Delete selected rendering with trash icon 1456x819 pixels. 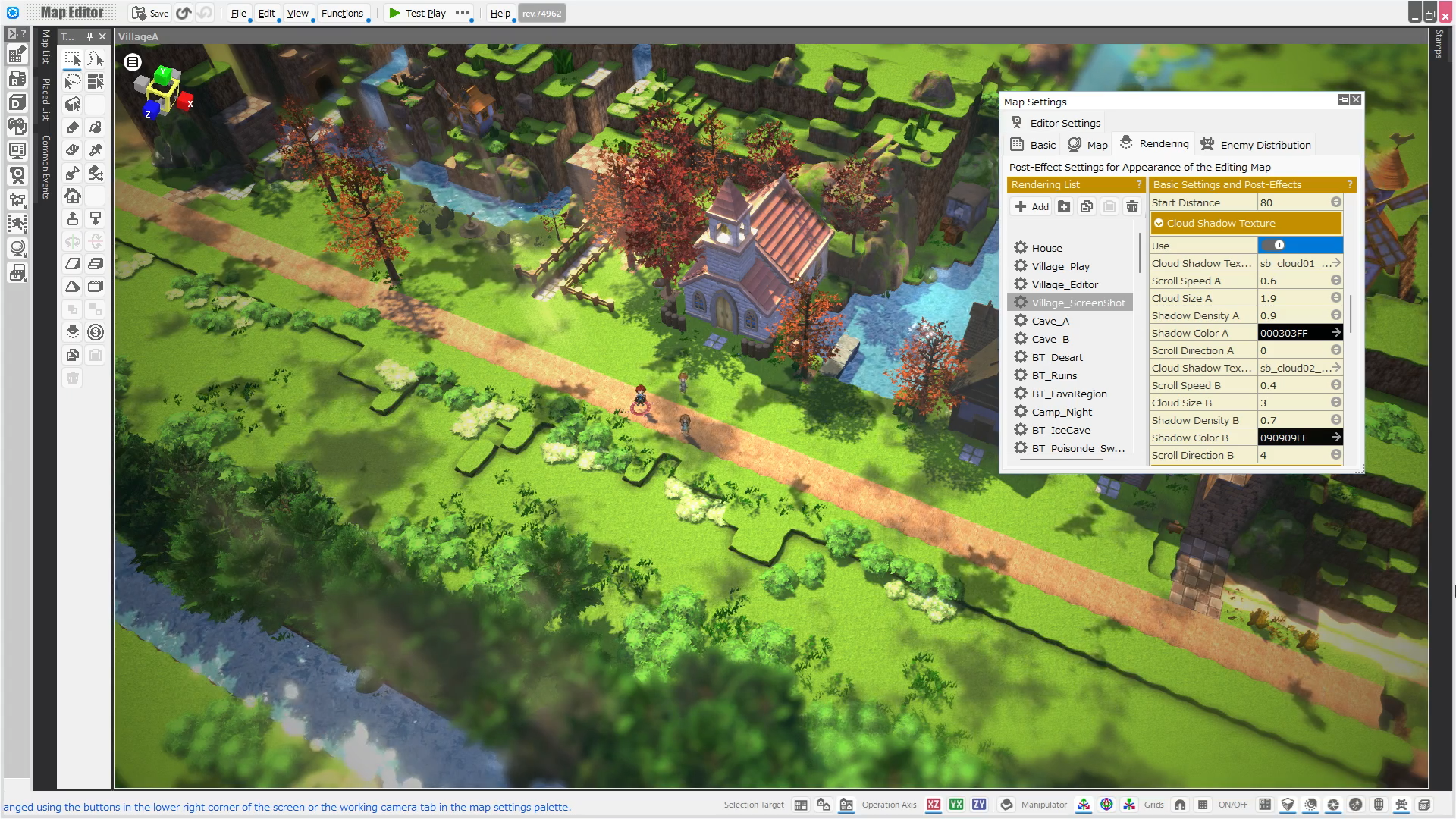click(1131, 206)
